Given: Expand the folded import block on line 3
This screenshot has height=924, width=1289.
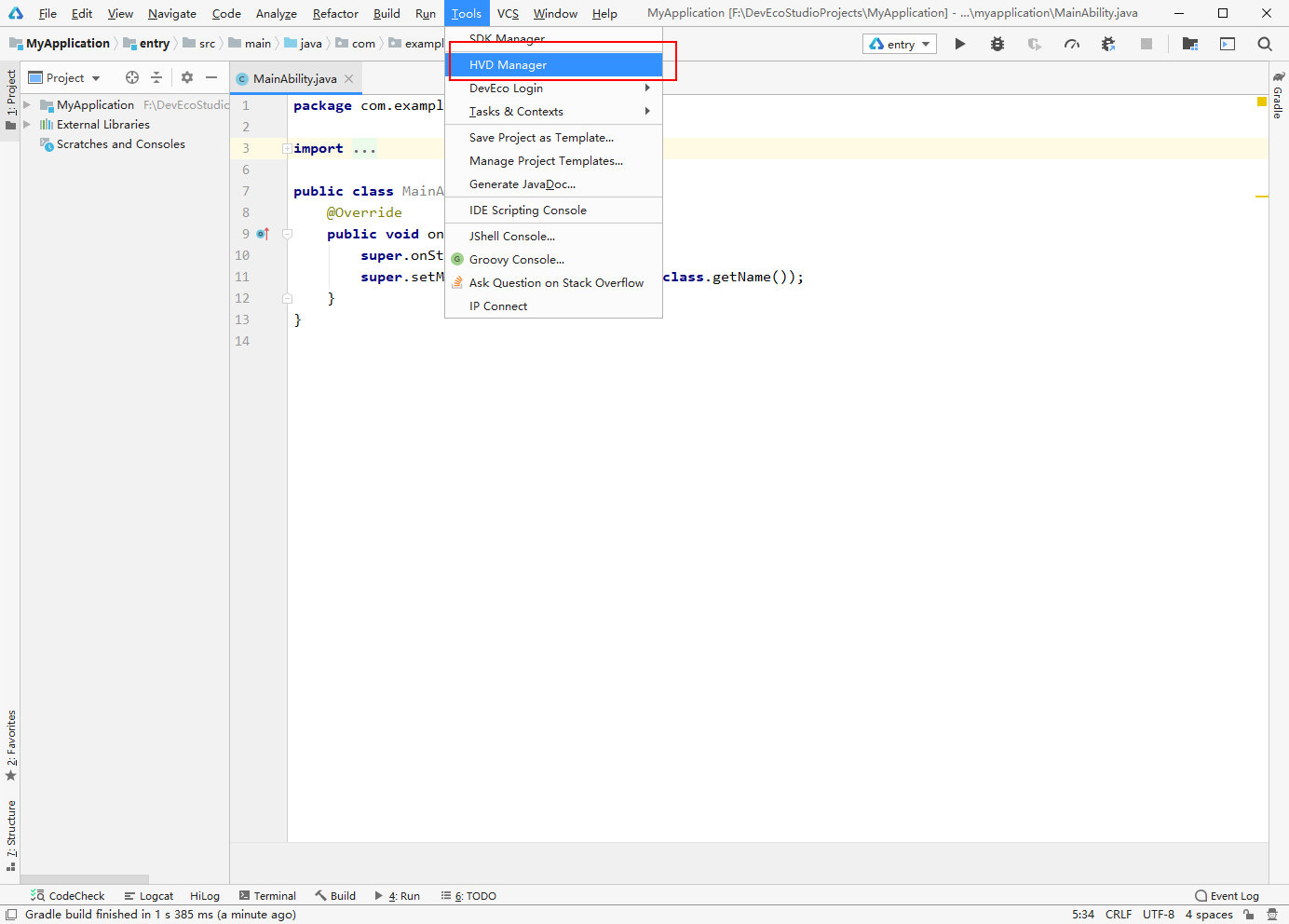Looking at the screenshot, I should [287, 149].
